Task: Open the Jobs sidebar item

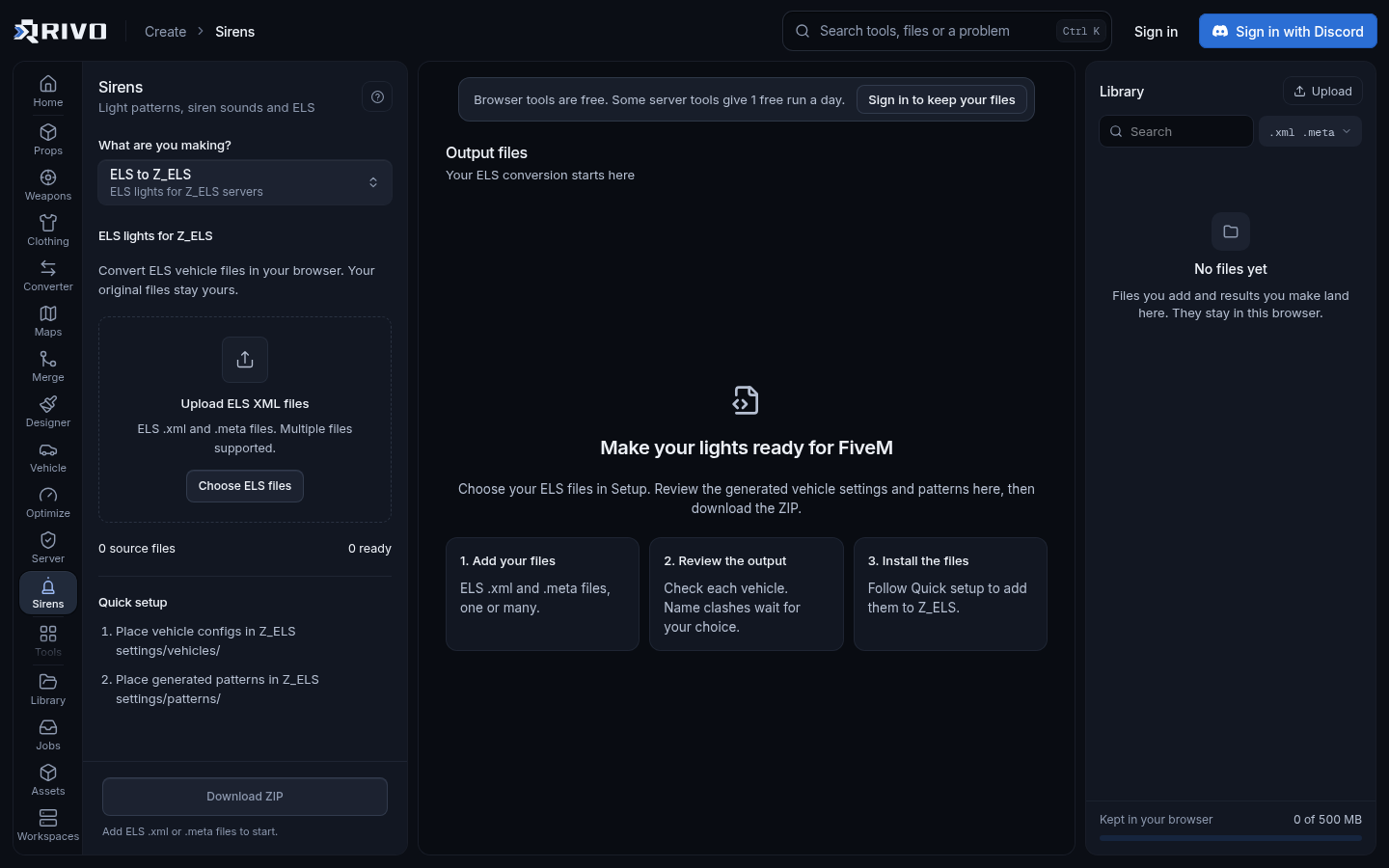Action: pos(48,735)
